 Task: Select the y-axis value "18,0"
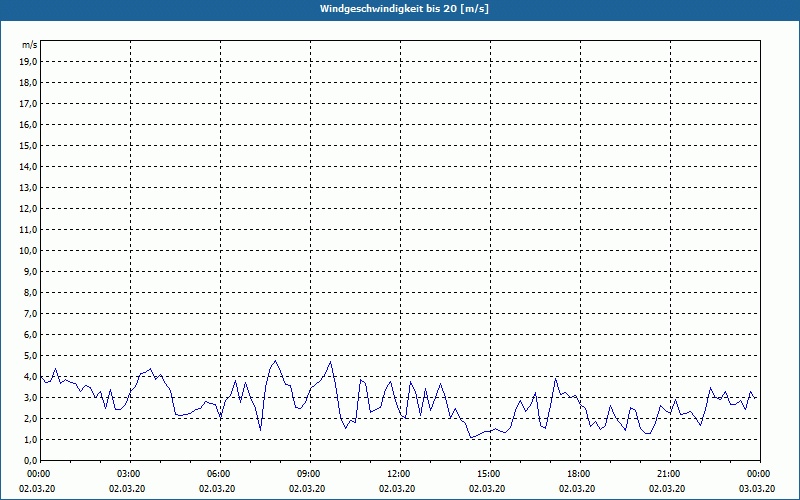point(28,83)
